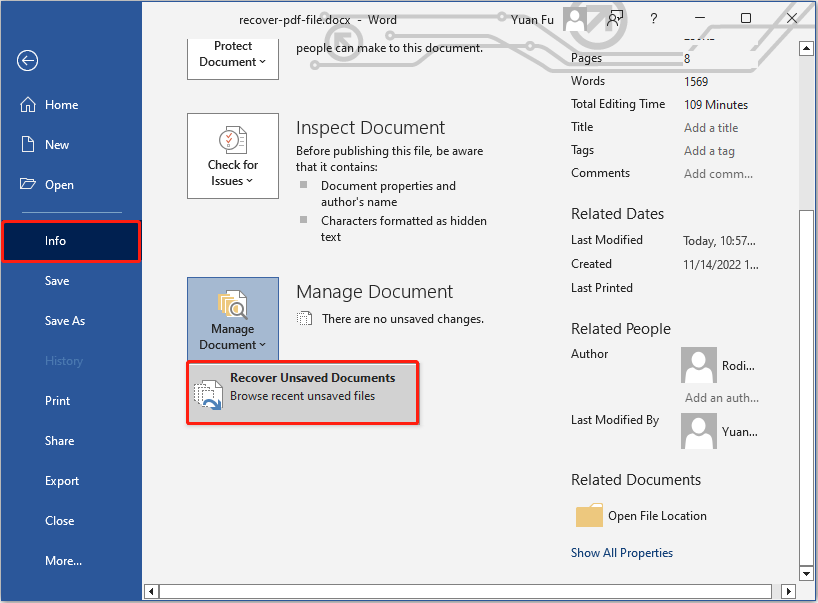Click the feedback person icon in title bar
This screenshot has height=603, width=818.
point(615,19)
